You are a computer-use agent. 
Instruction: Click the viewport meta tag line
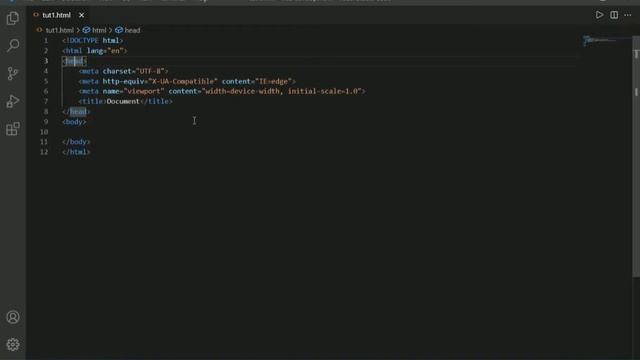point(222,91)
